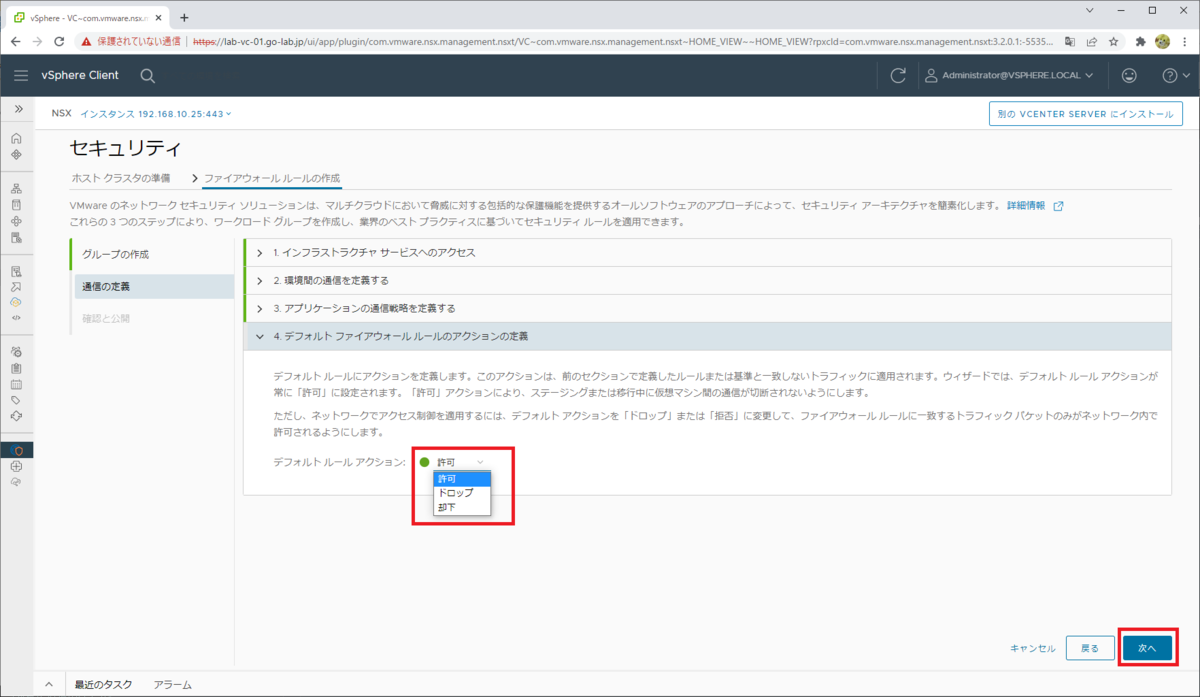Refresh the client with the circular arrow icon
Viewport: 1200px width, 697px height.
point(897,75)
